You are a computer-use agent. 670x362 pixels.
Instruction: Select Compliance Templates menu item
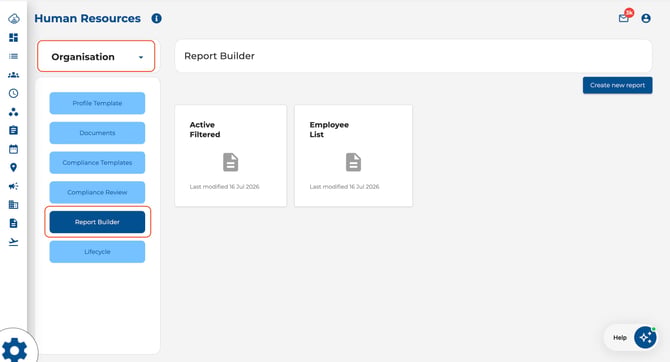97,162
